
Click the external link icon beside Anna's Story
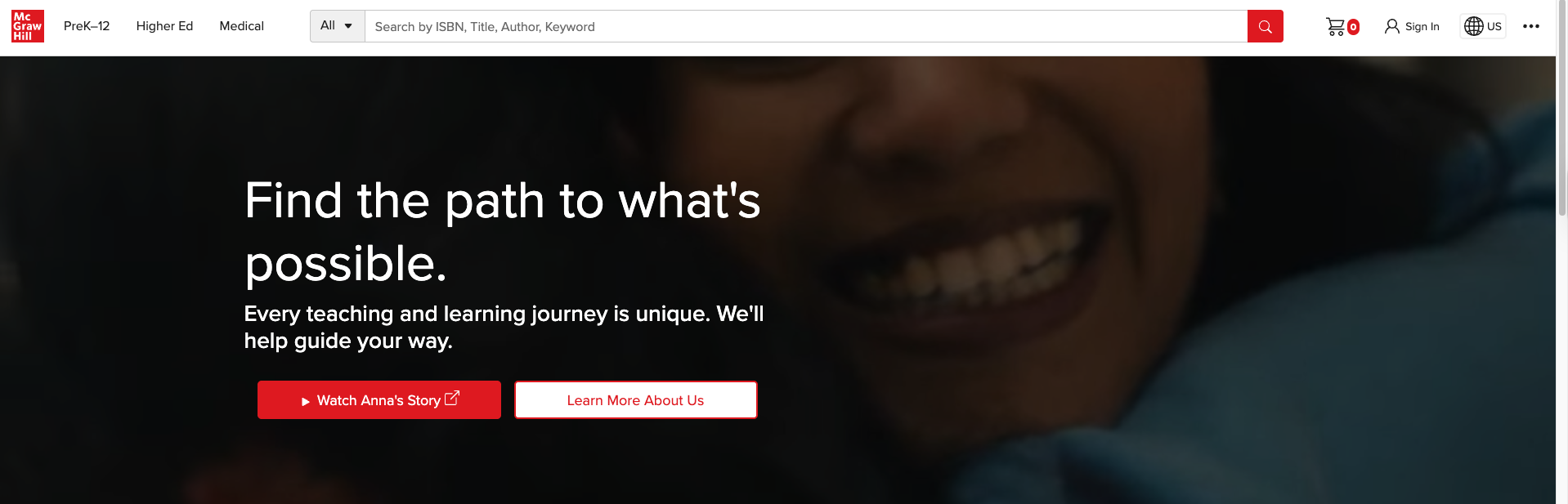pyautogui.click(x=452, y=398)
